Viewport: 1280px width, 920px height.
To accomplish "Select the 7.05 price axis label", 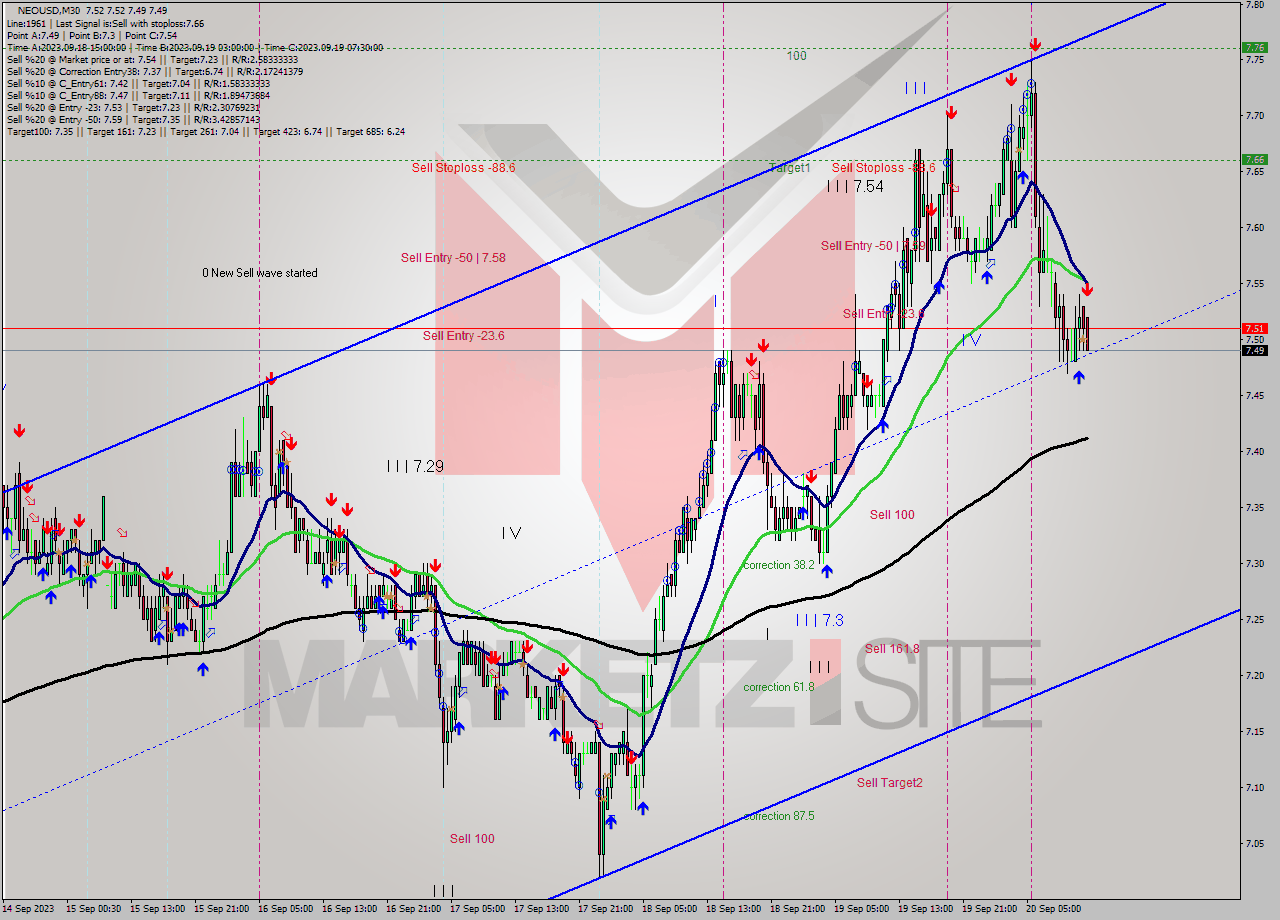I will tap(1255, 844).
